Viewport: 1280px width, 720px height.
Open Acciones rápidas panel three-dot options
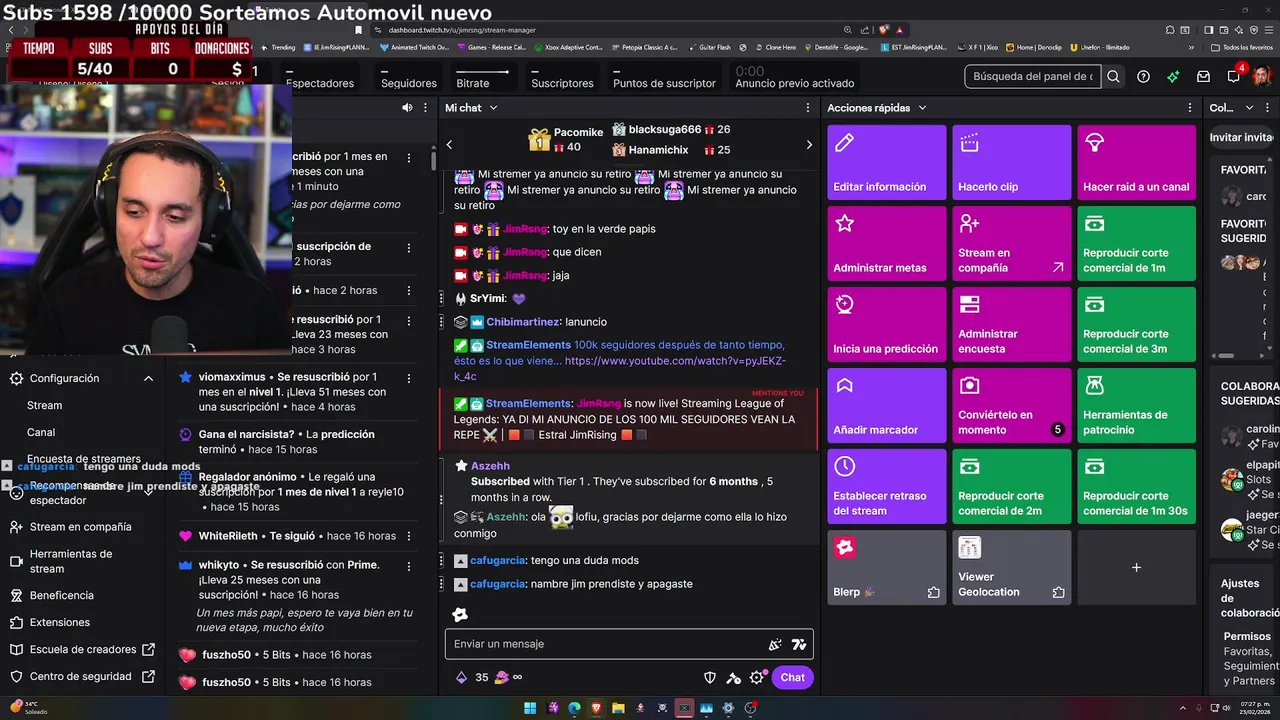[x=1190, y=107]
